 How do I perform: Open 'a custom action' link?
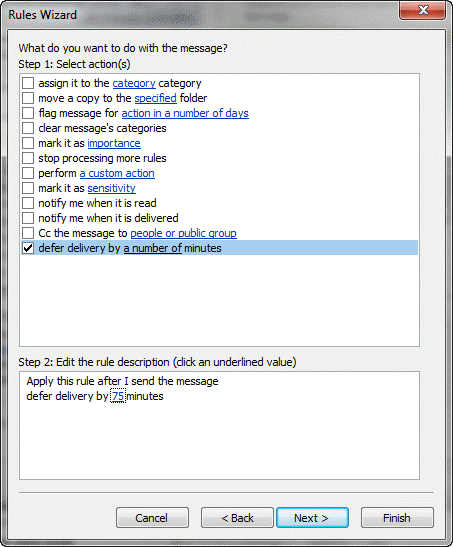pos(117,173)
